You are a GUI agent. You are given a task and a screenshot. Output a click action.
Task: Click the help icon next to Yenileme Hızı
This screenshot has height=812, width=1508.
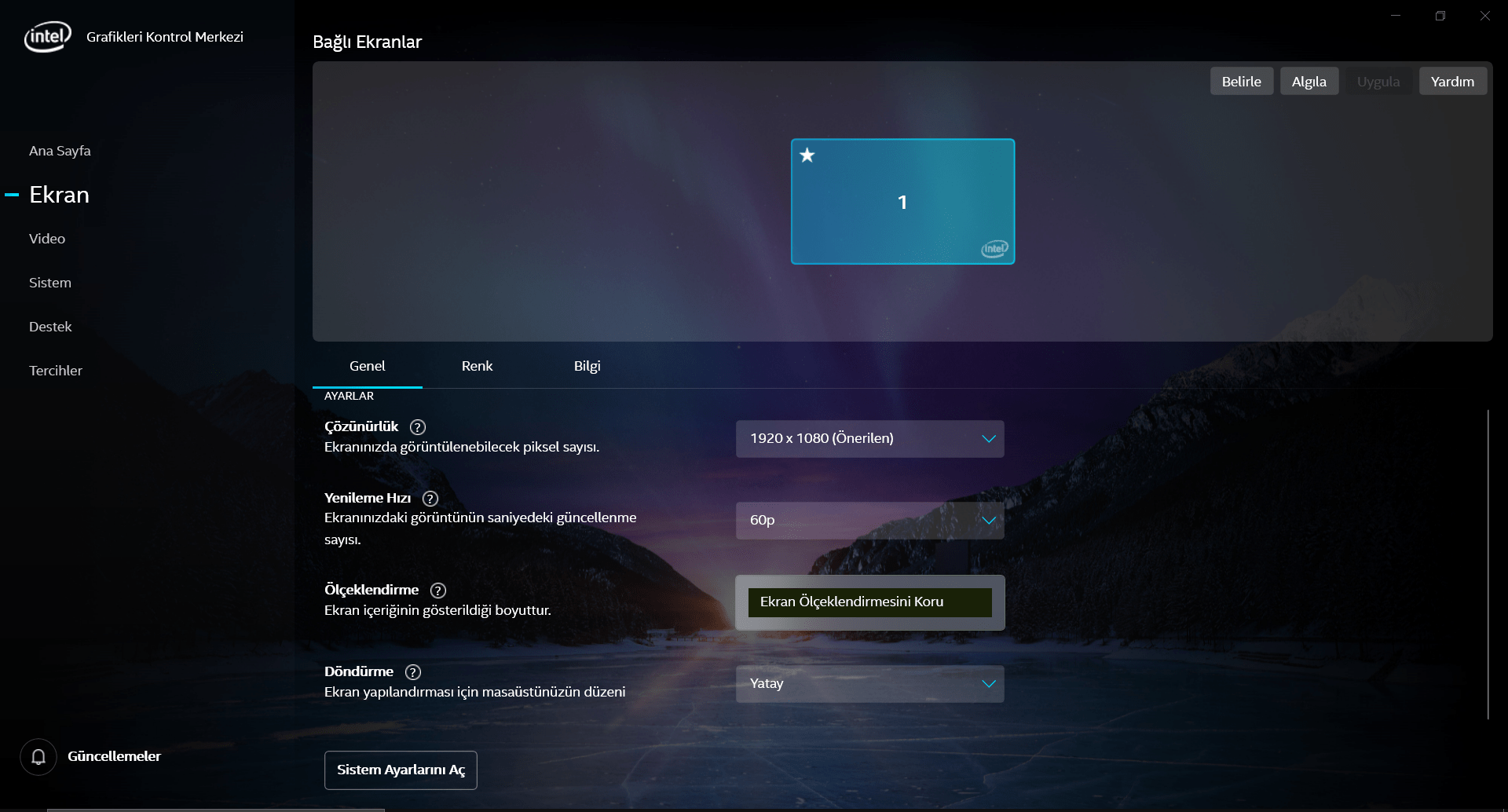430,499
